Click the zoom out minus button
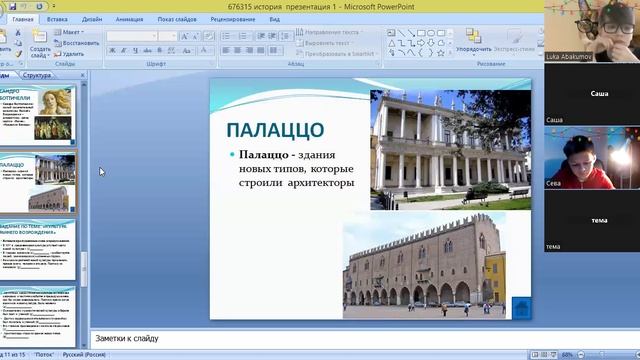 [581, 355]
